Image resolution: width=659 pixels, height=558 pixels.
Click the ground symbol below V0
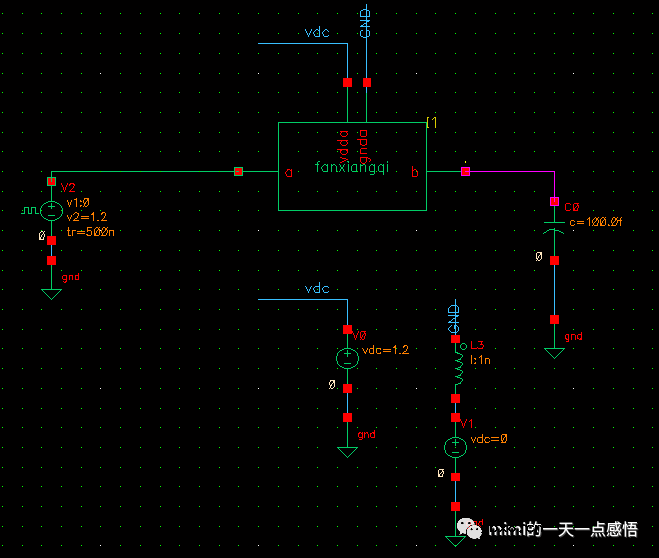(x=347, y=449)
